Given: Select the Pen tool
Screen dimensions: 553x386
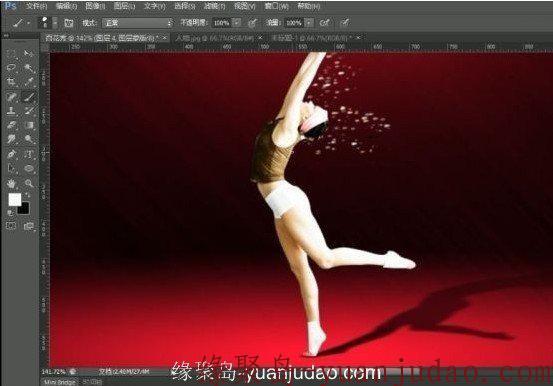Looking at the screenshot, I should point(12,154).
